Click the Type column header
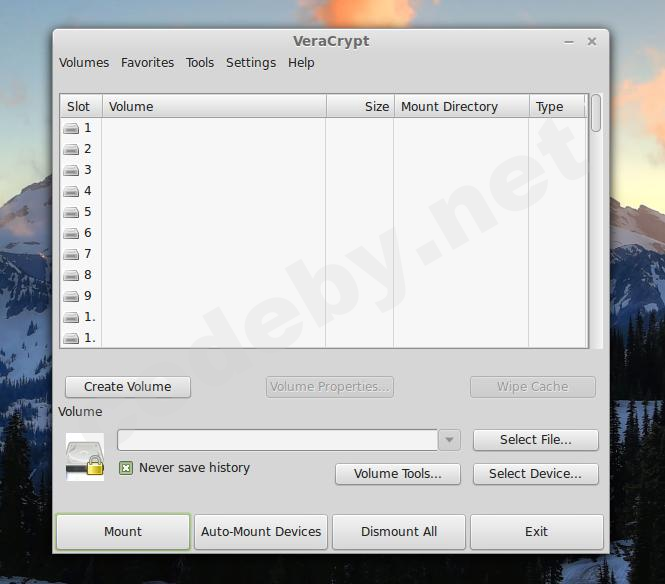 (x=557, y=106)
